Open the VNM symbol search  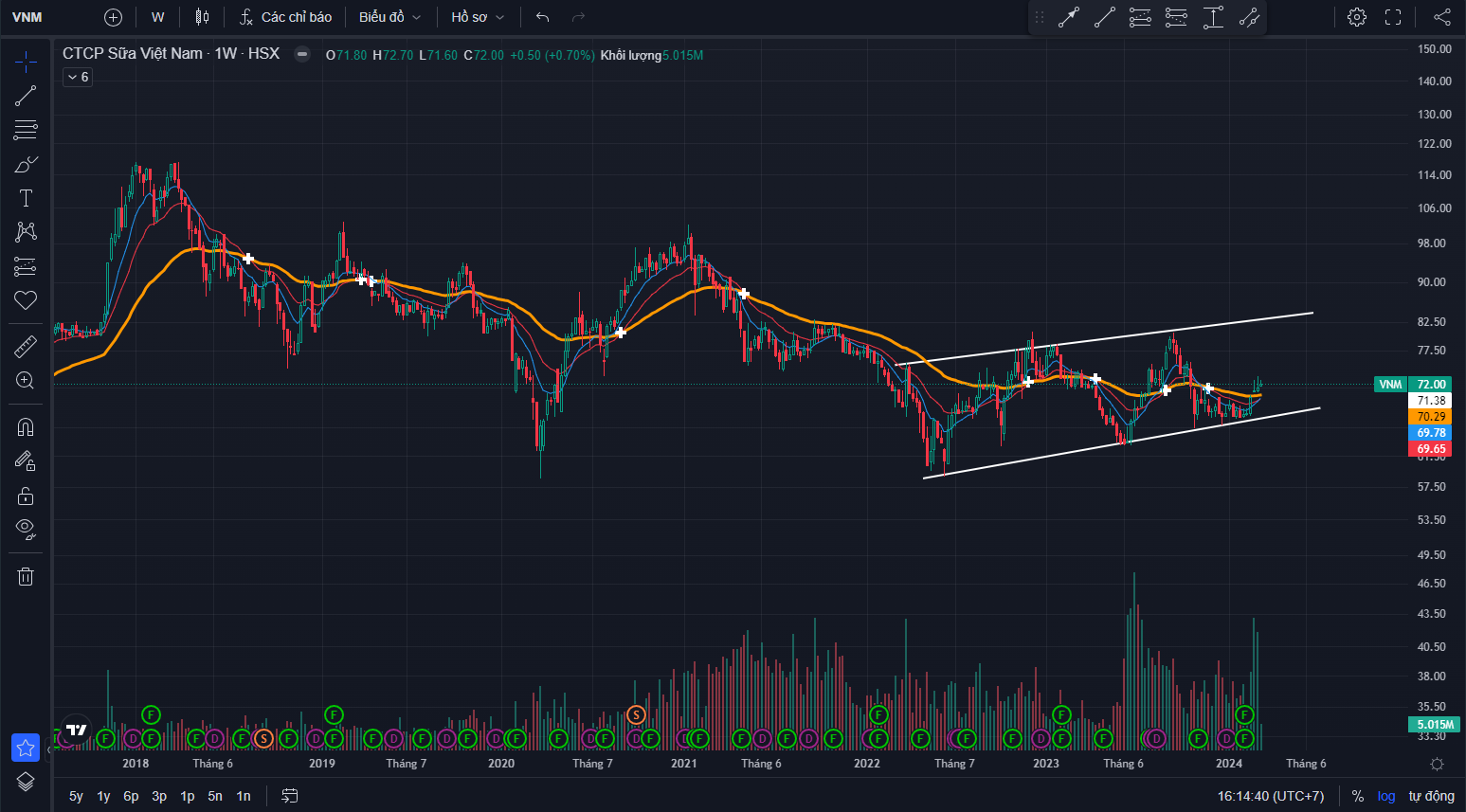point(27,17)
